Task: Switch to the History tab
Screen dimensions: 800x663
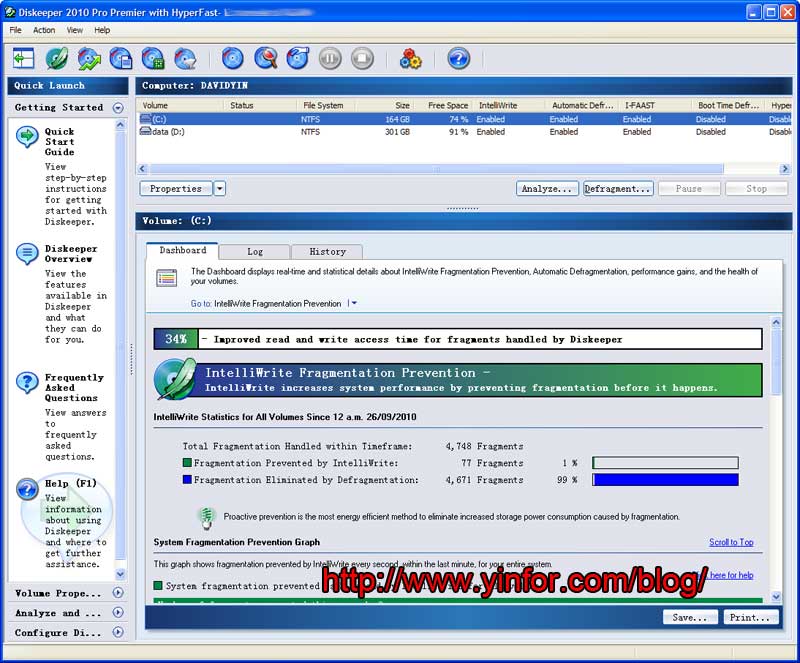Action: 327,252
